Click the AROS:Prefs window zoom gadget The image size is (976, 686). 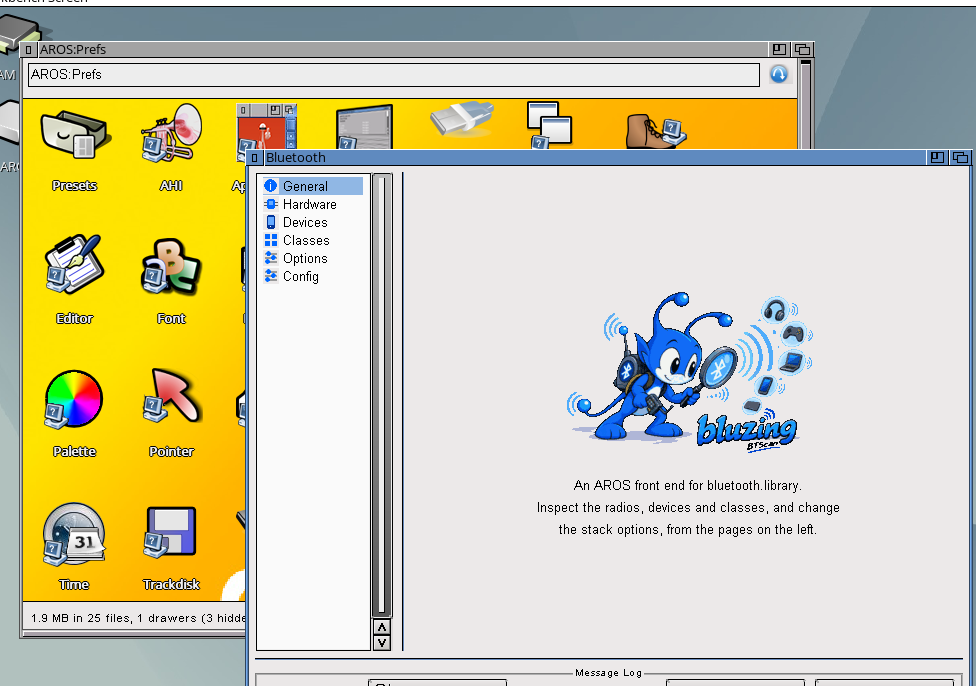coord(779,49)
